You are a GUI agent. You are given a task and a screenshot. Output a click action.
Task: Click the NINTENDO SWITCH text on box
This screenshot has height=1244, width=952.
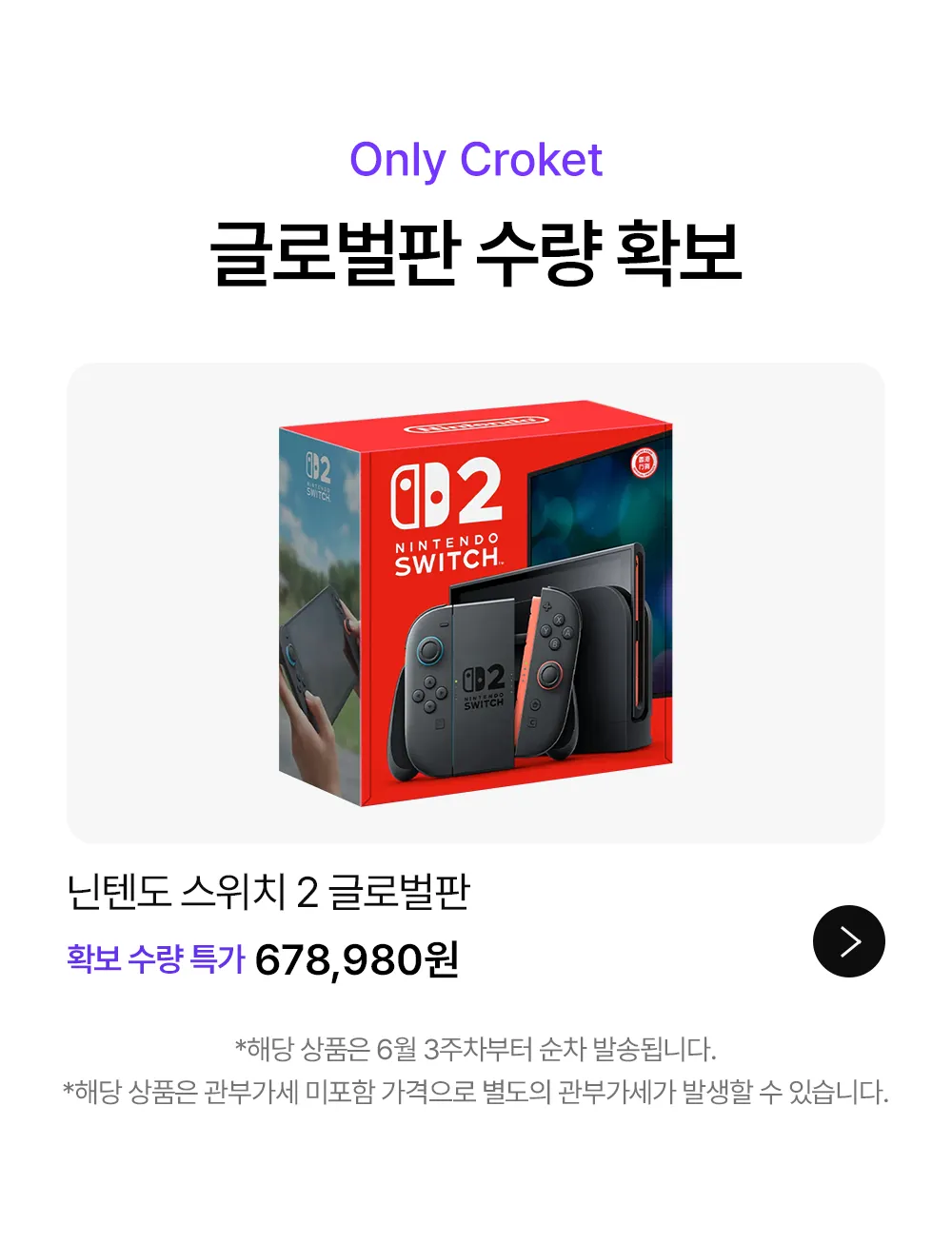click(447, 555)
